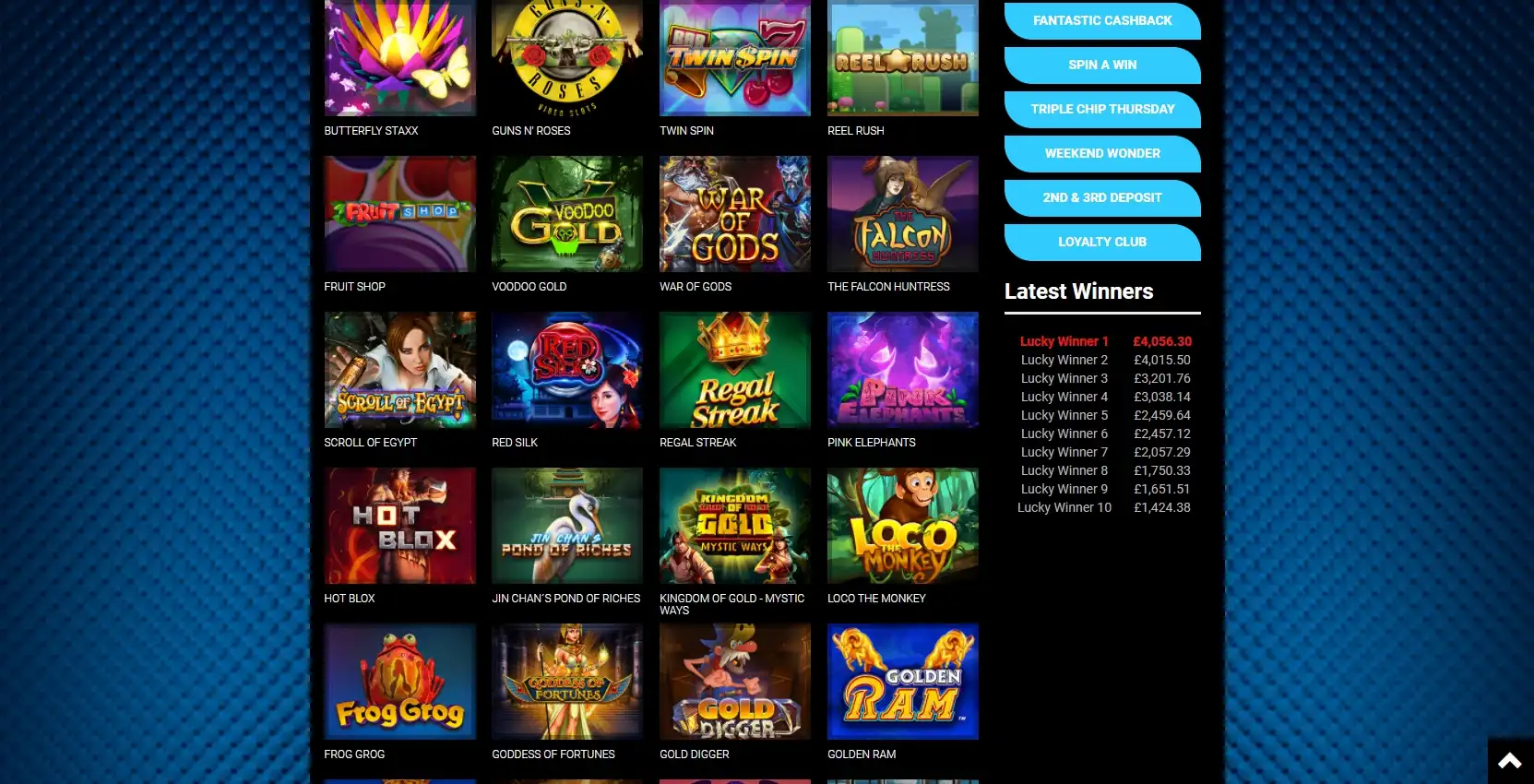Open Triple Chip Thursday promotion
The height and width of the screenshot is (784, 1534).
coord(1102,109)
